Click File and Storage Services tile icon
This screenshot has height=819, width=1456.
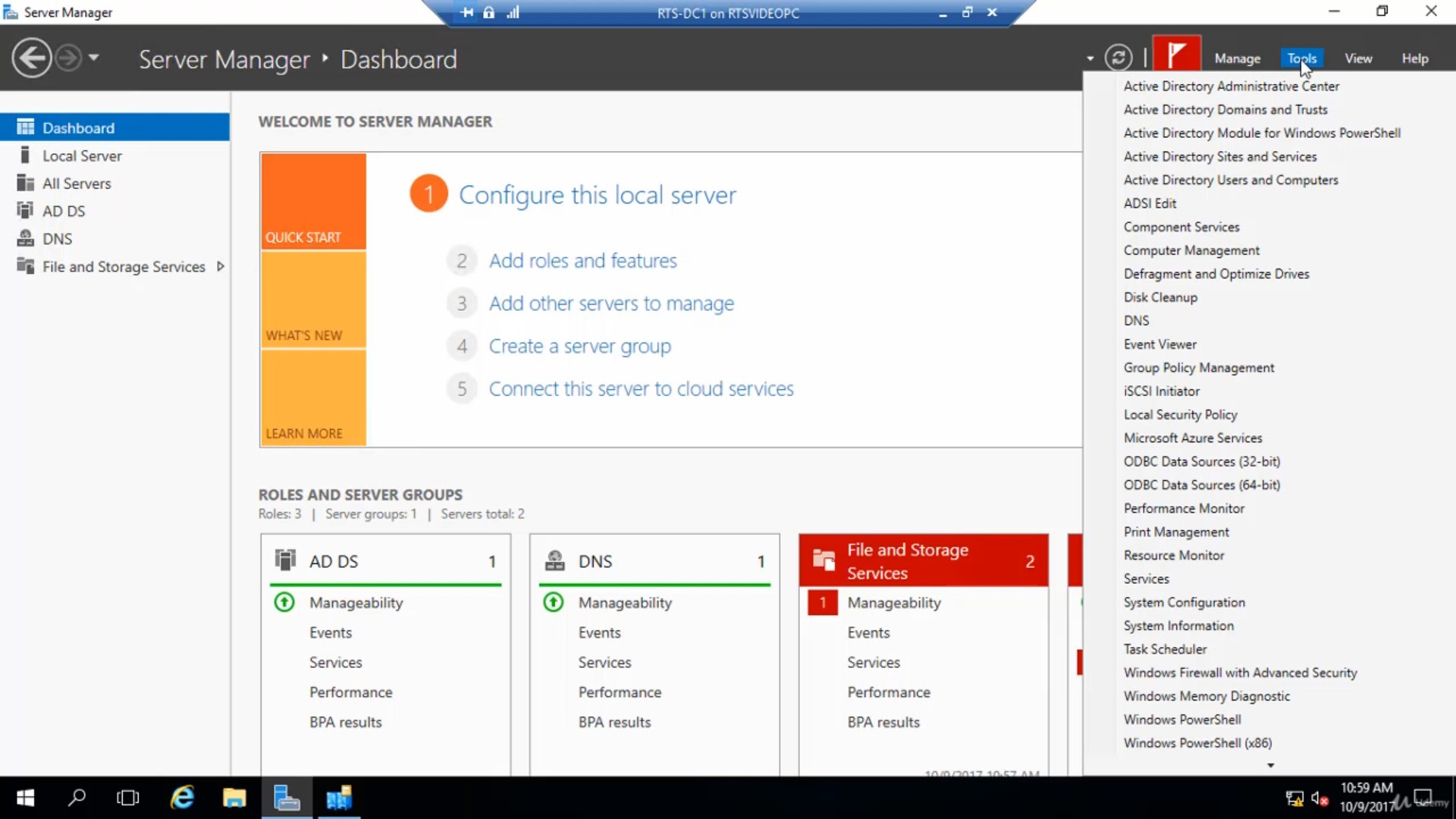tap(824, 560)
